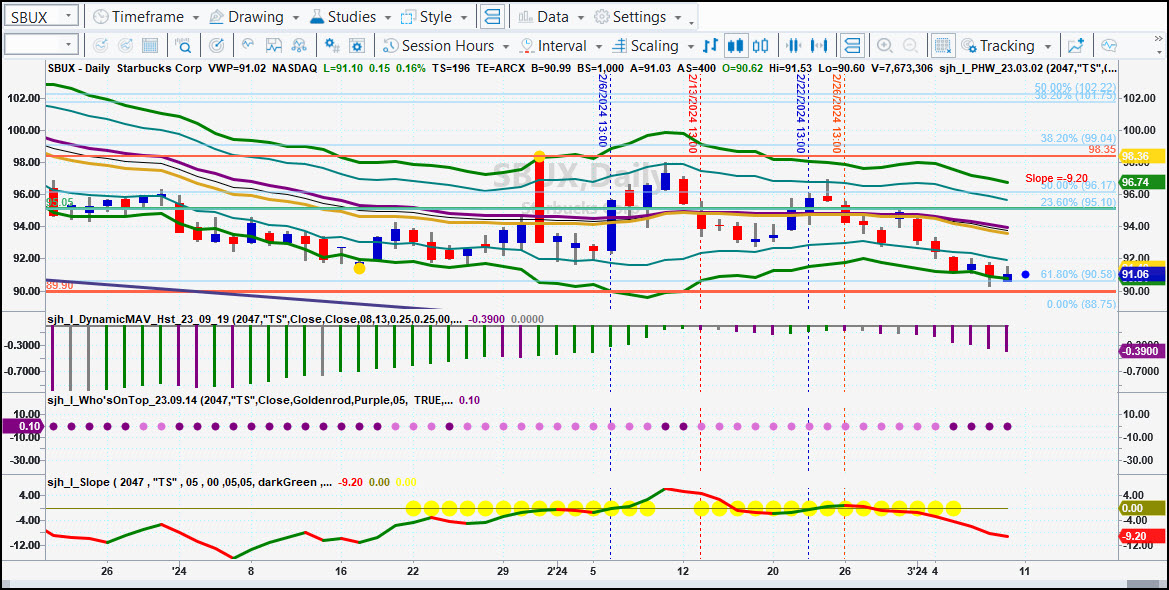Click the second dimmed chart icon in second toolbar
The image size is (1169, 590).
[x=125, y=45]
